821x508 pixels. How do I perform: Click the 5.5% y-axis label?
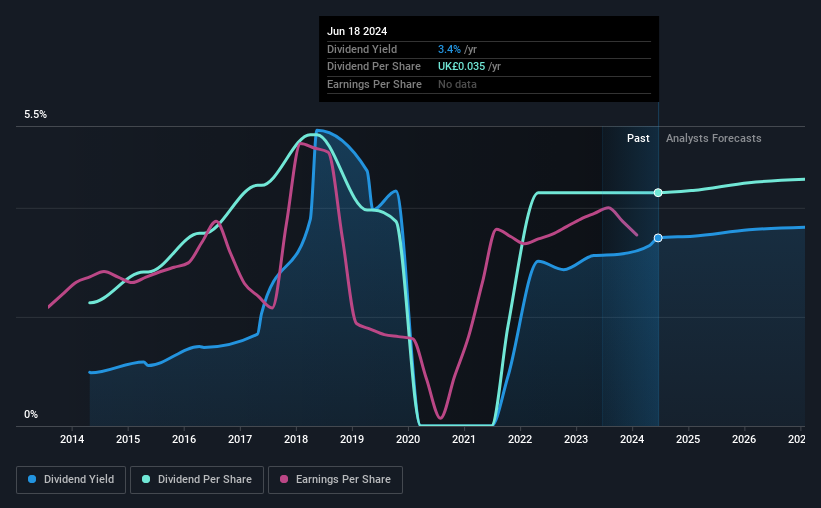click(x=36, y=115)
